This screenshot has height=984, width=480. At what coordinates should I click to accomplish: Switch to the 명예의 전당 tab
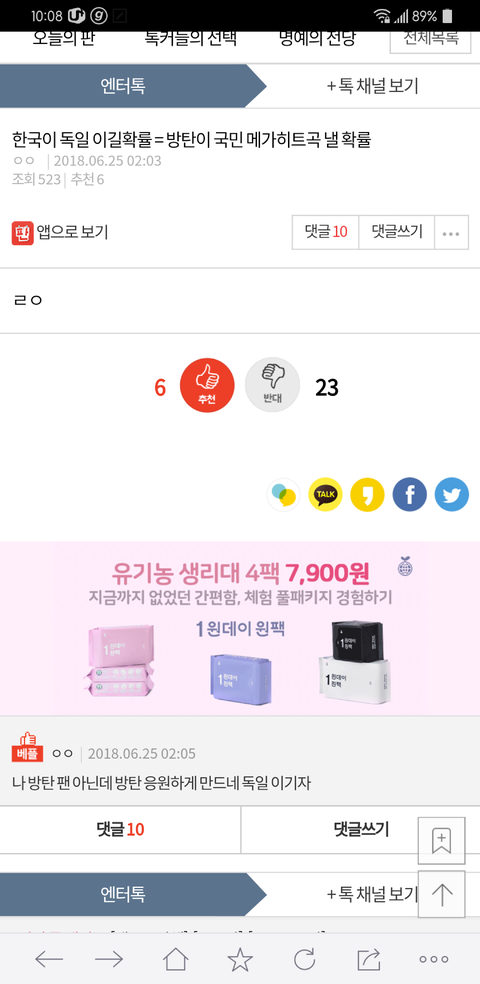click(317, 39)
